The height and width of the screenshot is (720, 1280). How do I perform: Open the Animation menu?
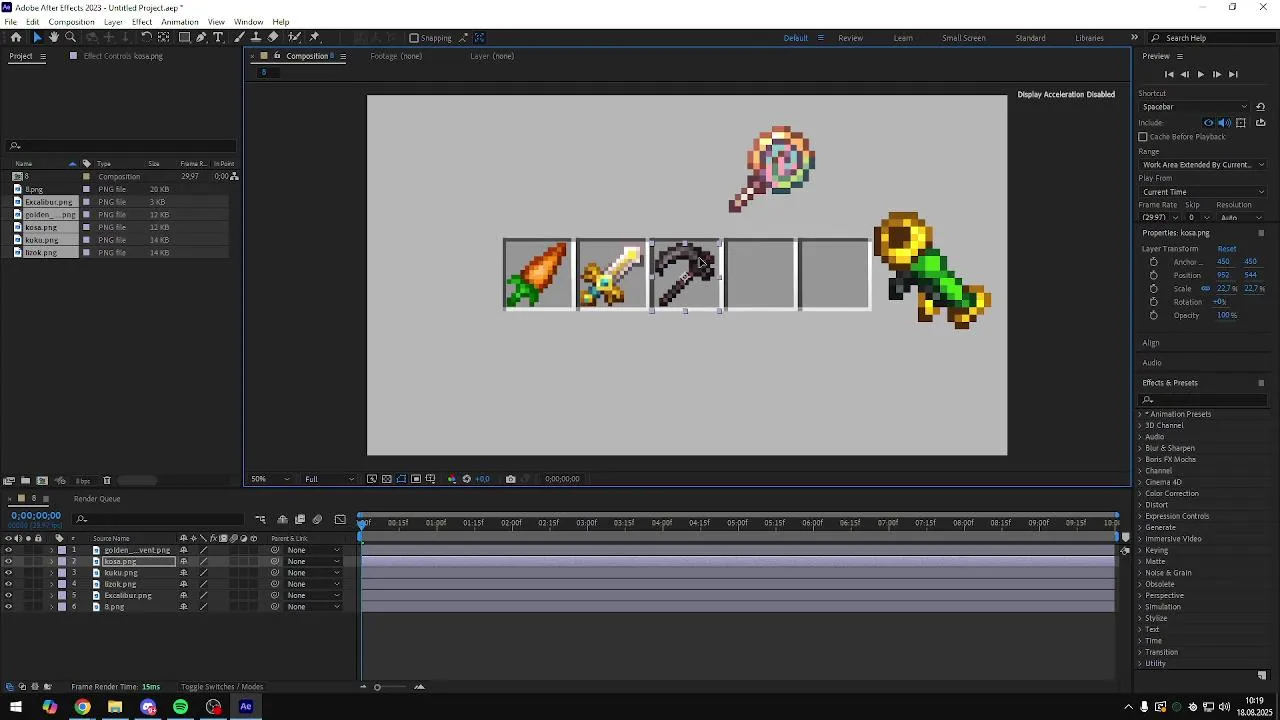pos(180,22)
